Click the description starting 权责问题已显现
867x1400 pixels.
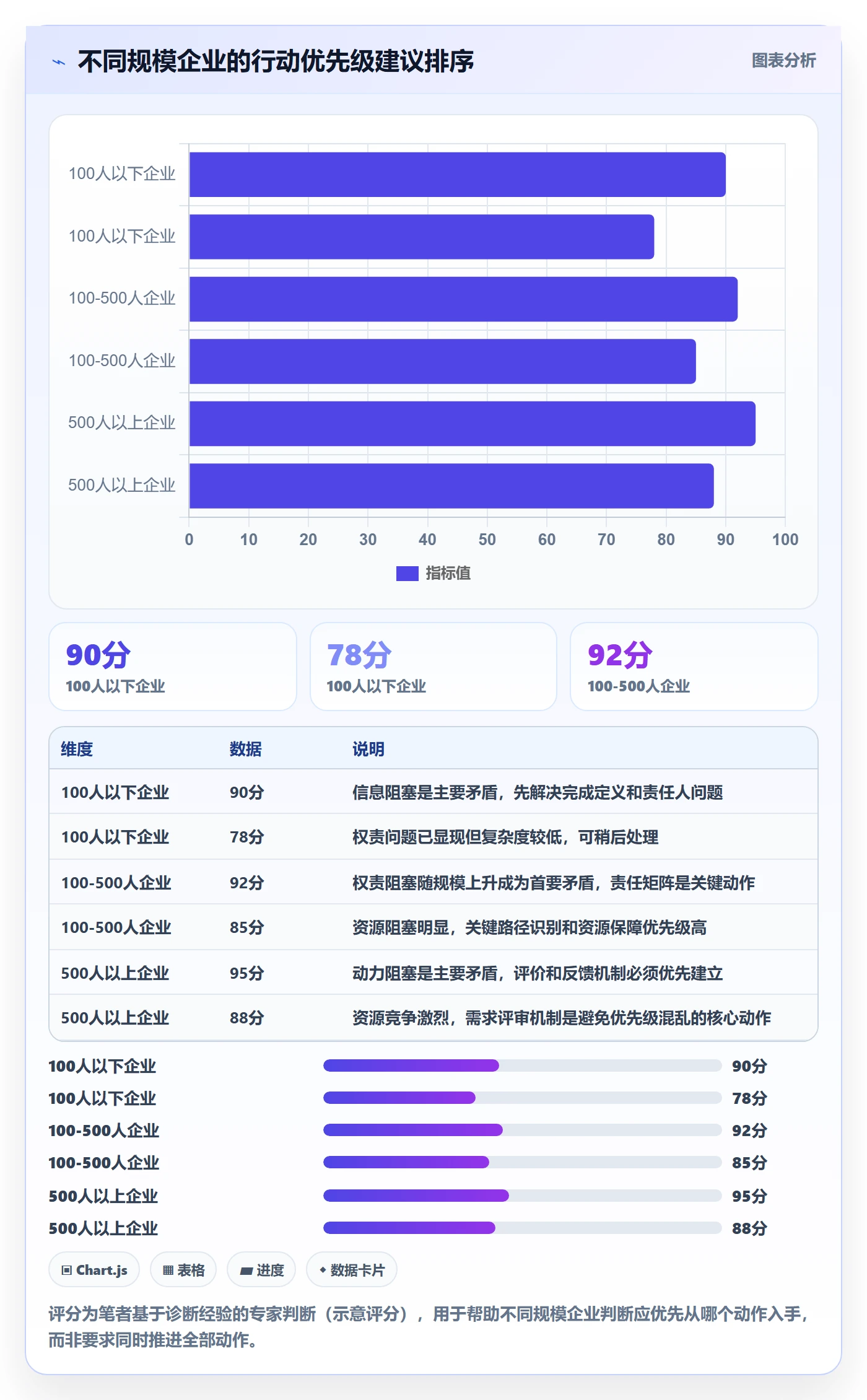click(x=505, y=837)
